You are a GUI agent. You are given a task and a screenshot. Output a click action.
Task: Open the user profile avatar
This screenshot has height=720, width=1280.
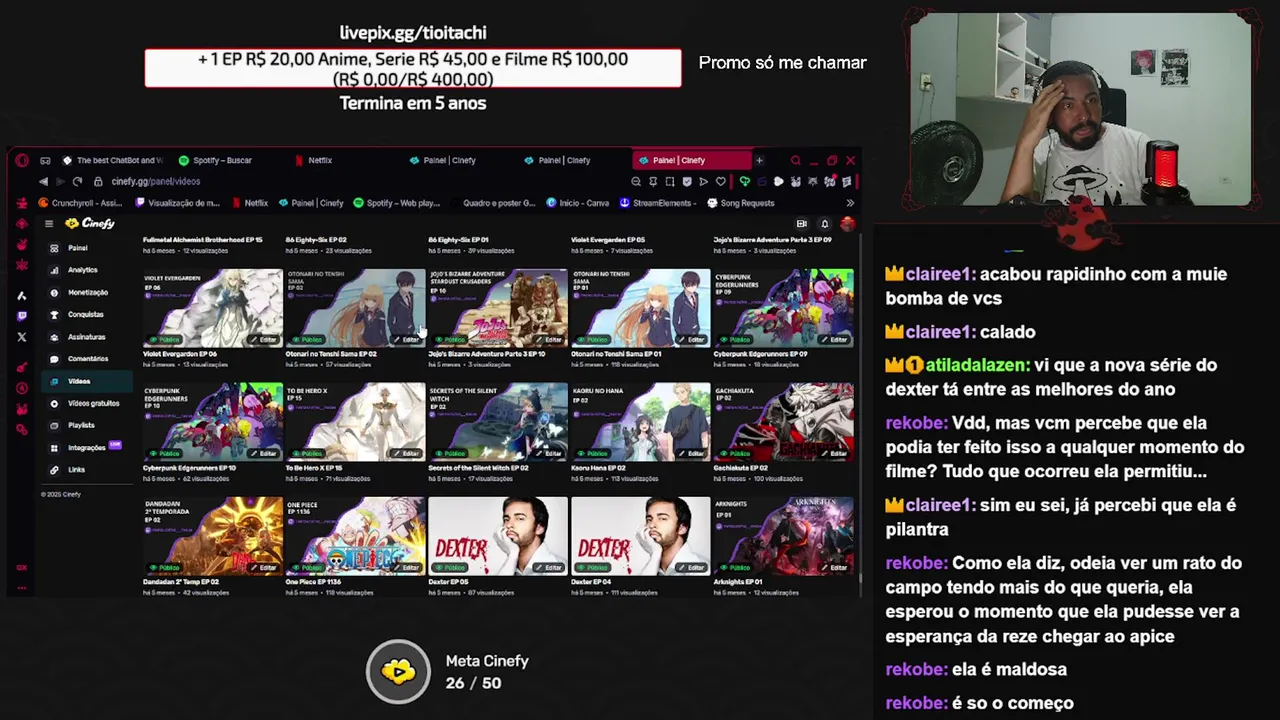tap(847, 224)
